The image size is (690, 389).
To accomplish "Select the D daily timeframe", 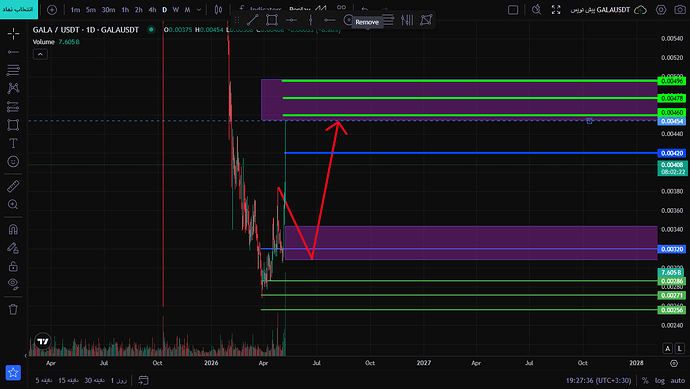I will coord(165,10).
